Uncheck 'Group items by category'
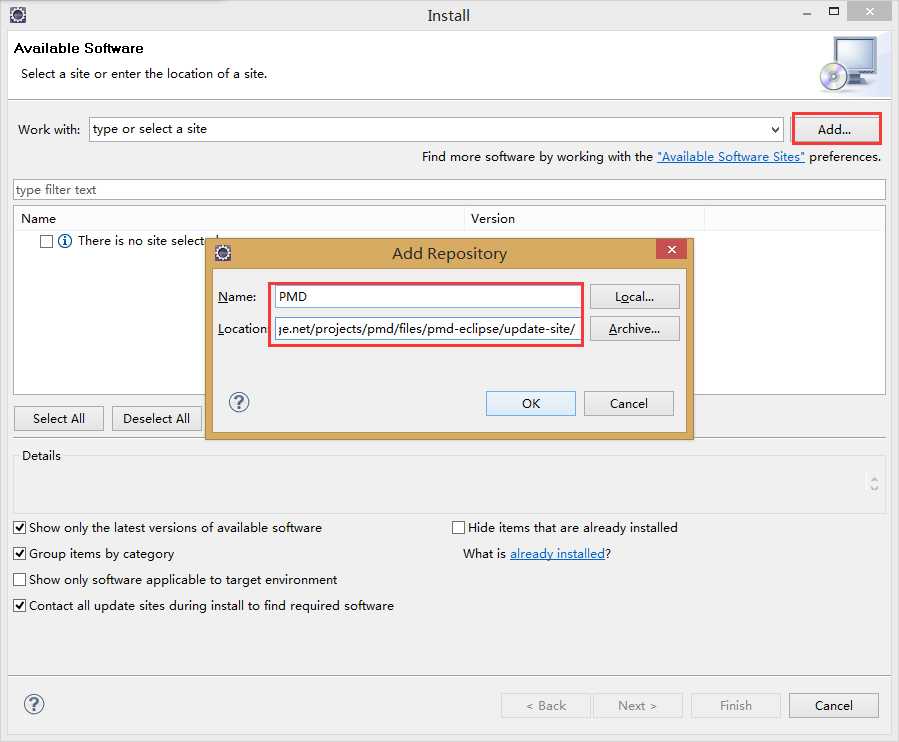899x742 pixels. pyautogui.click(x=19, y=553)
